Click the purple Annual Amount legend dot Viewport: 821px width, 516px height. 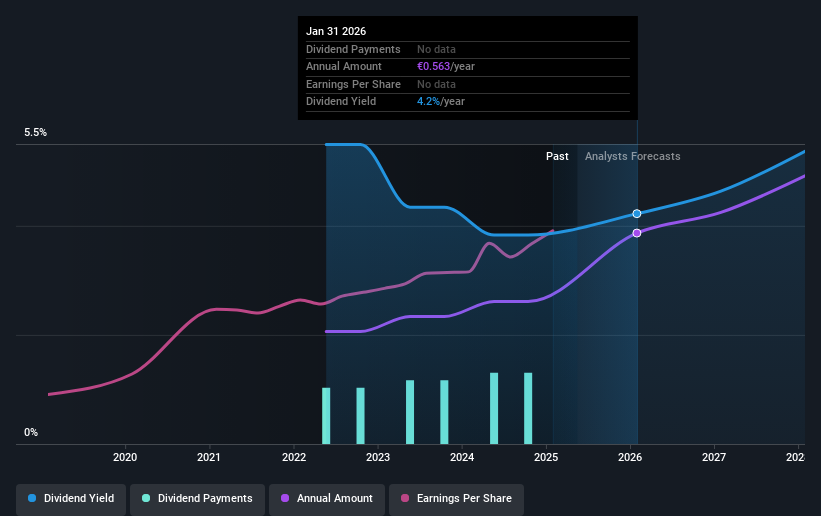(x=285, y=498)
